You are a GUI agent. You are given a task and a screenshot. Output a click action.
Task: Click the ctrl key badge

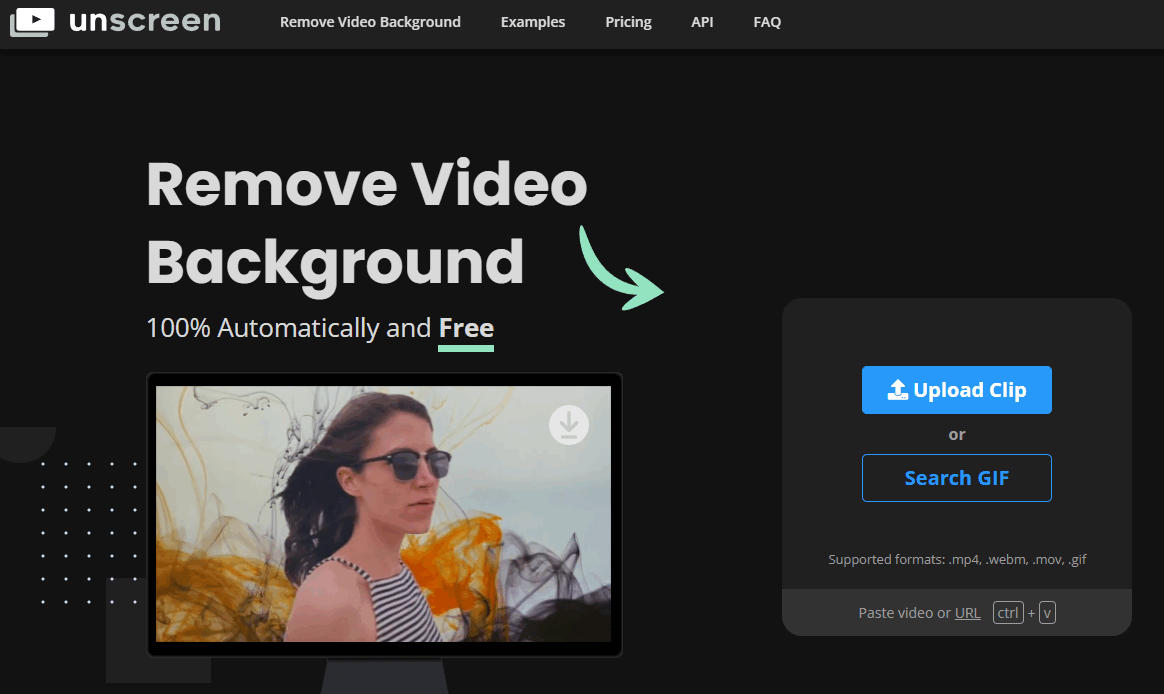tap(1008, 613)
